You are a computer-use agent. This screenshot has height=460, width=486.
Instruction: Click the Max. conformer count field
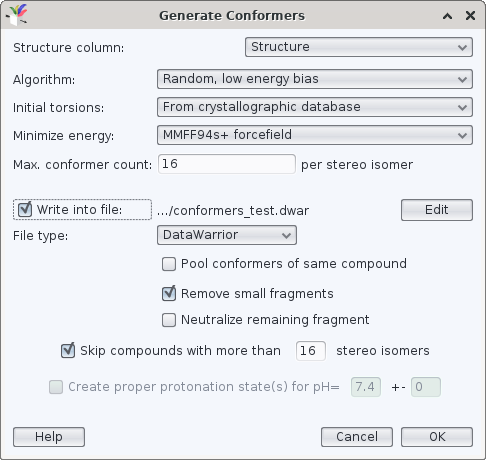[x=227, y=164]
